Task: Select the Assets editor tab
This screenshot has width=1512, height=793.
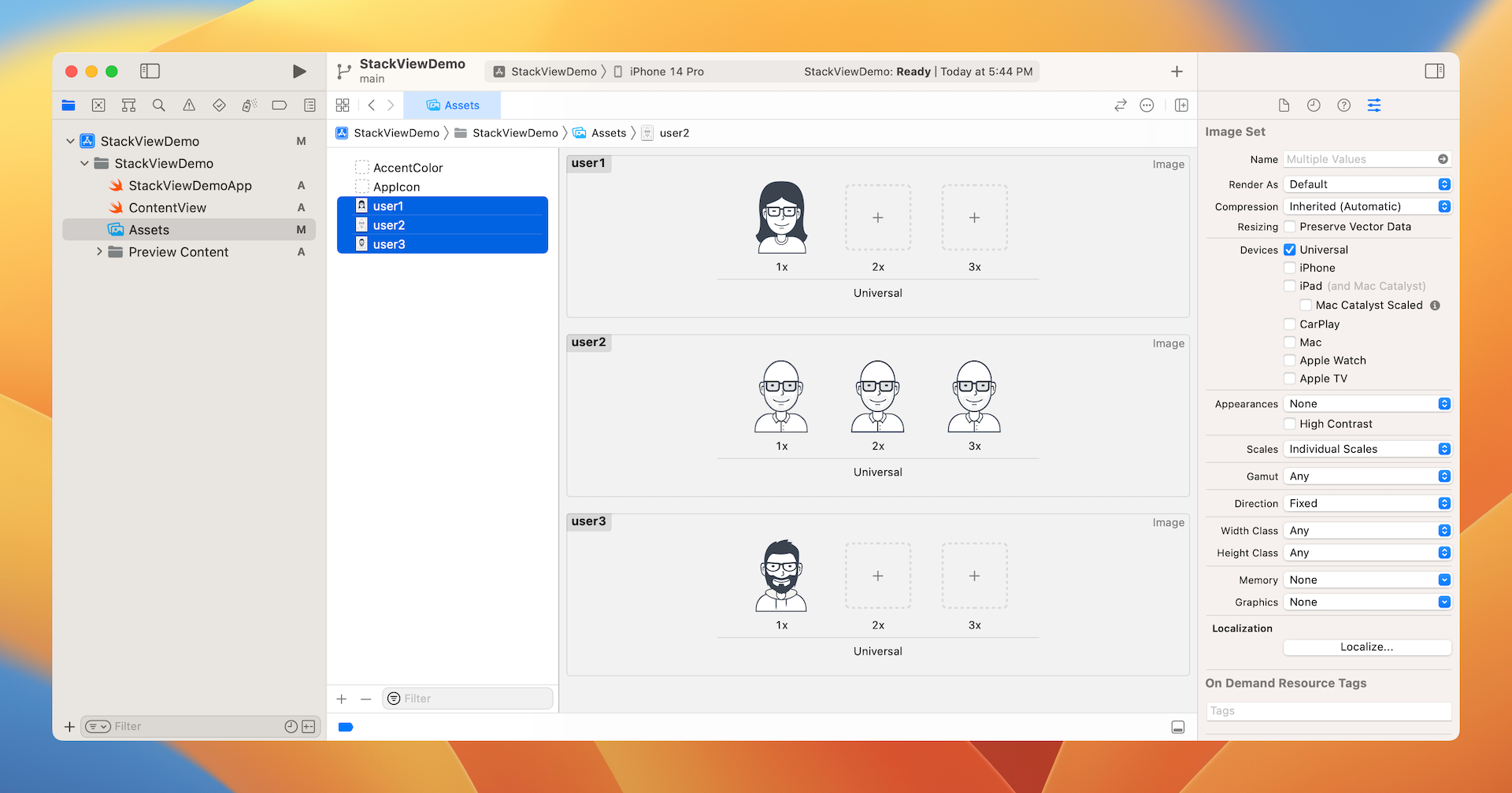Action: click(451, 105)
